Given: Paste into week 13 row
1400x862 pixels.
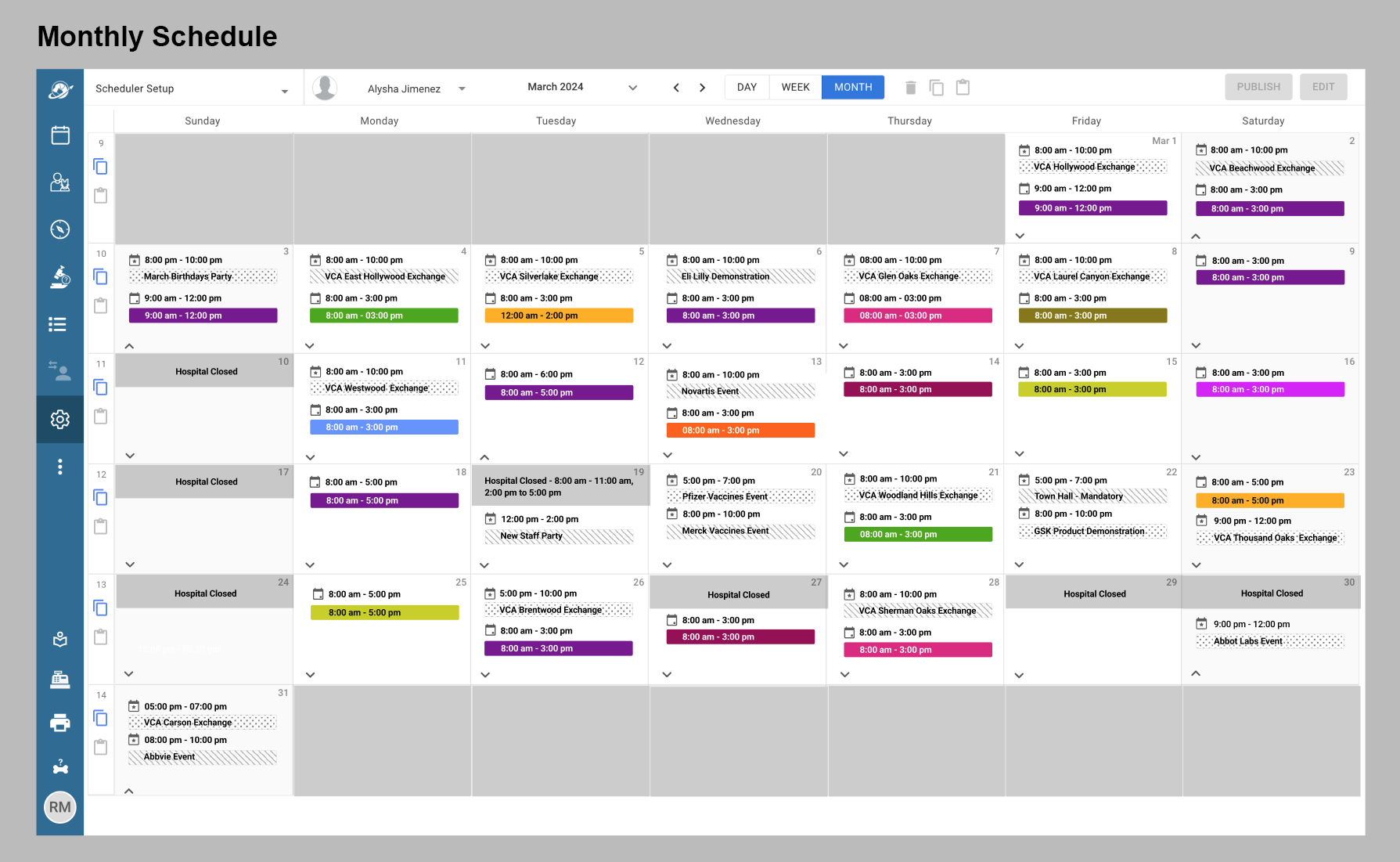Looking at the screenshot, I should pos(100,637).
